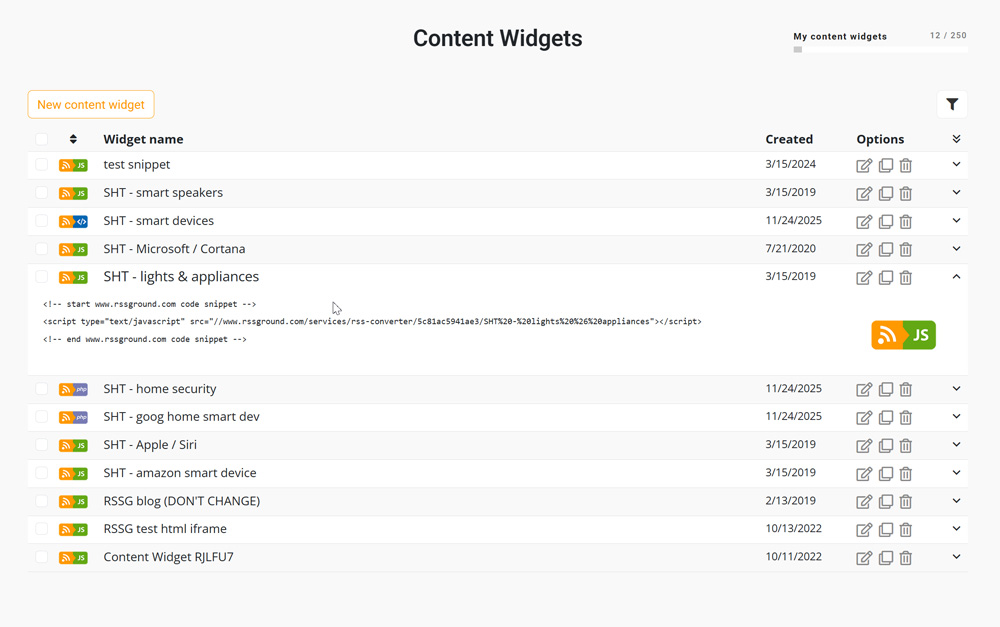The width and height of the screenshot is (1000, 627).
Task: Tick the checkbox for test snippet
Action: (42, 165)
